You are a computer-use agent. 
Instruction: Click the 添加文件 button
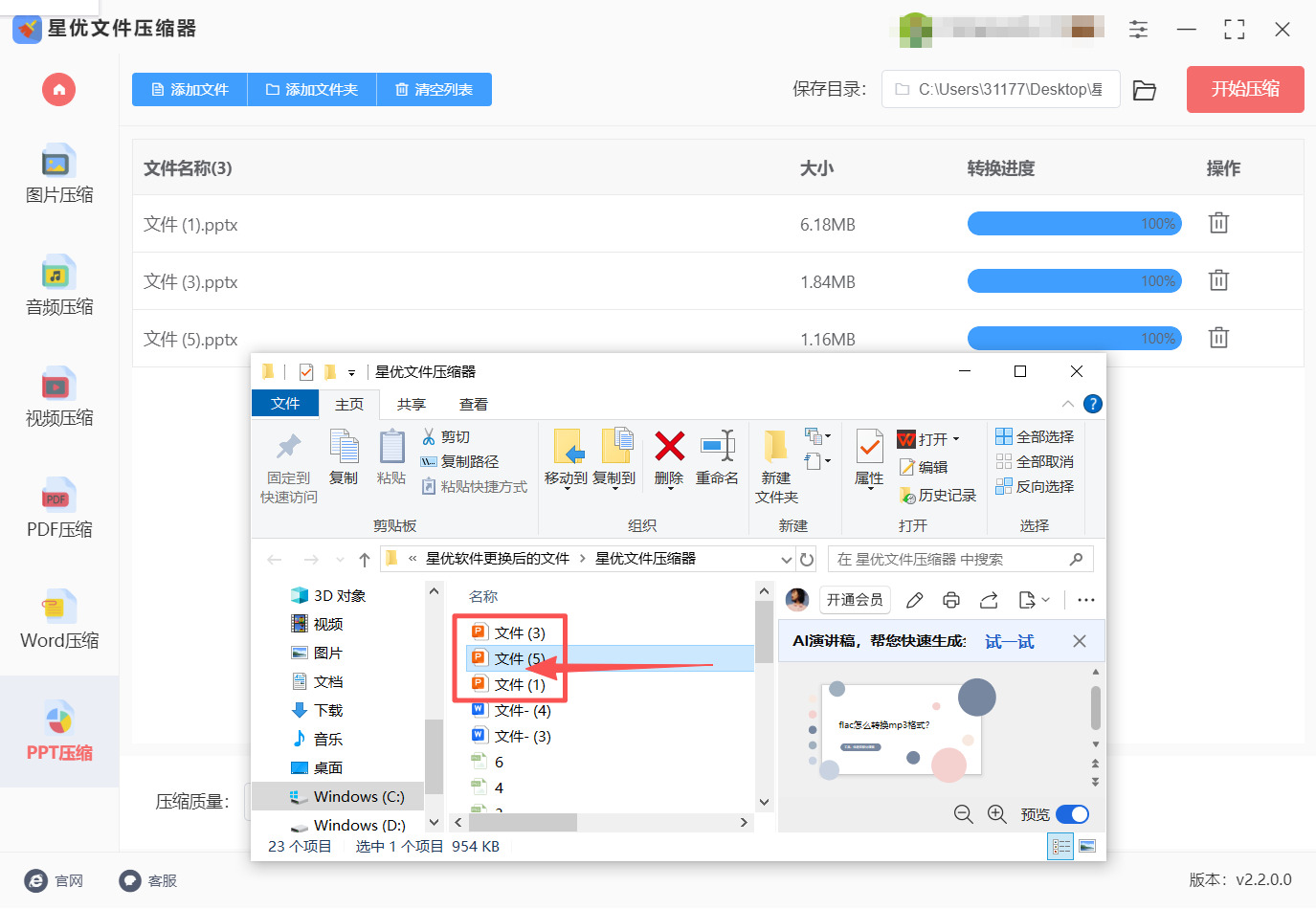[x=190, y=89]
